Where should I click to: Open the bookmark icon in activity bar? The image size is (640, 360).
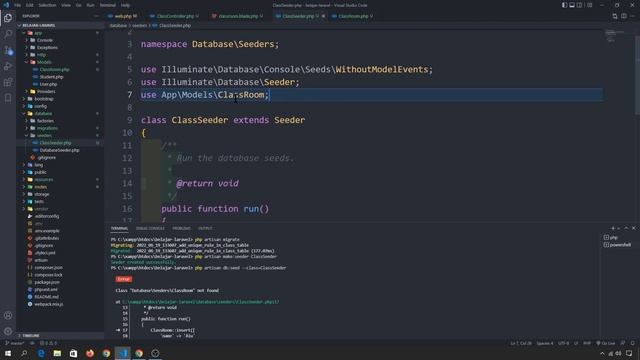click(x=8, y=98)
